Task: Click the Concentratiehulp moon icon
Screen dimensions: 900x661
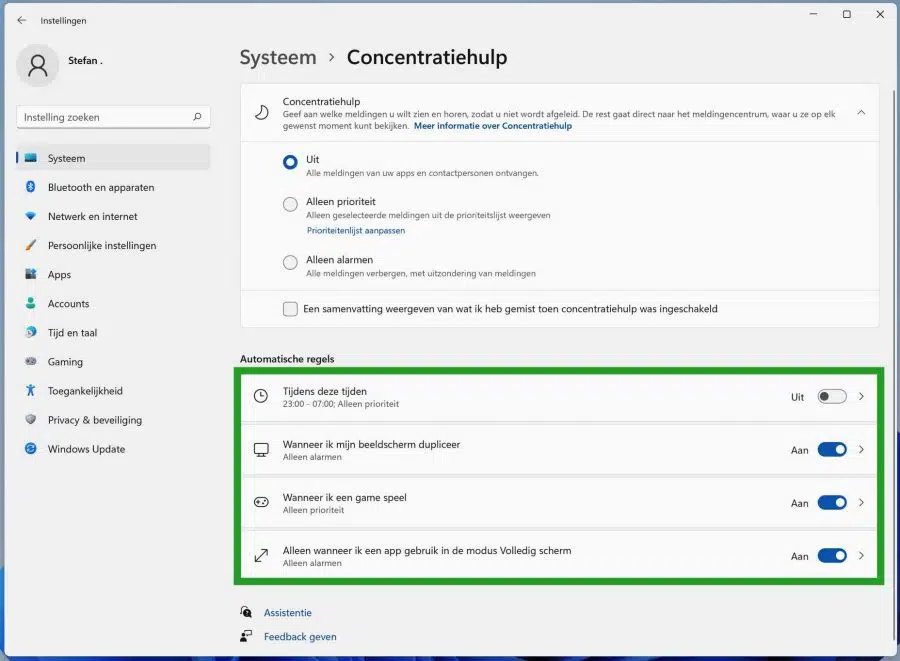Action: tap(261, 112)
